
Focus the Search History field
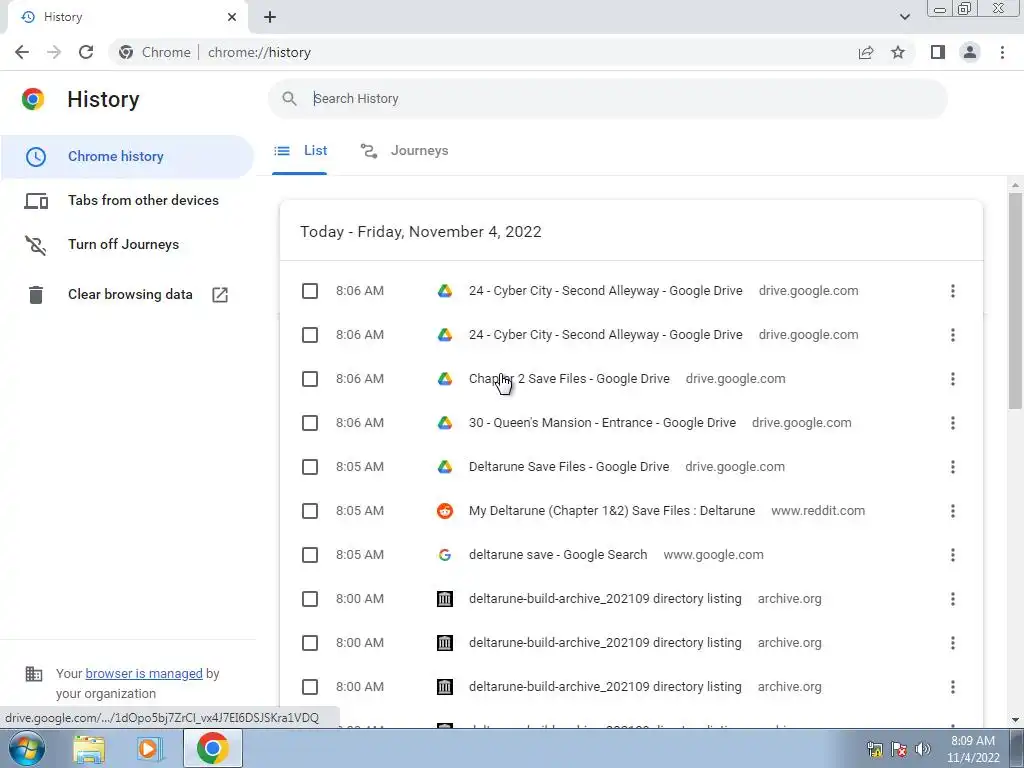click(x=607, y=99)
